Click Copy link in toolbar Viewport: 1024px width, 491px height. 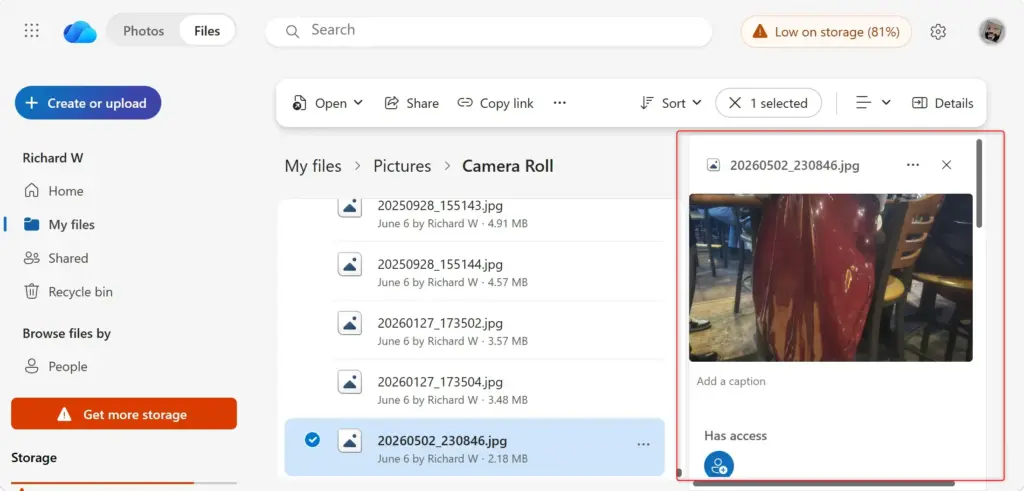click(x=496, y=103)
